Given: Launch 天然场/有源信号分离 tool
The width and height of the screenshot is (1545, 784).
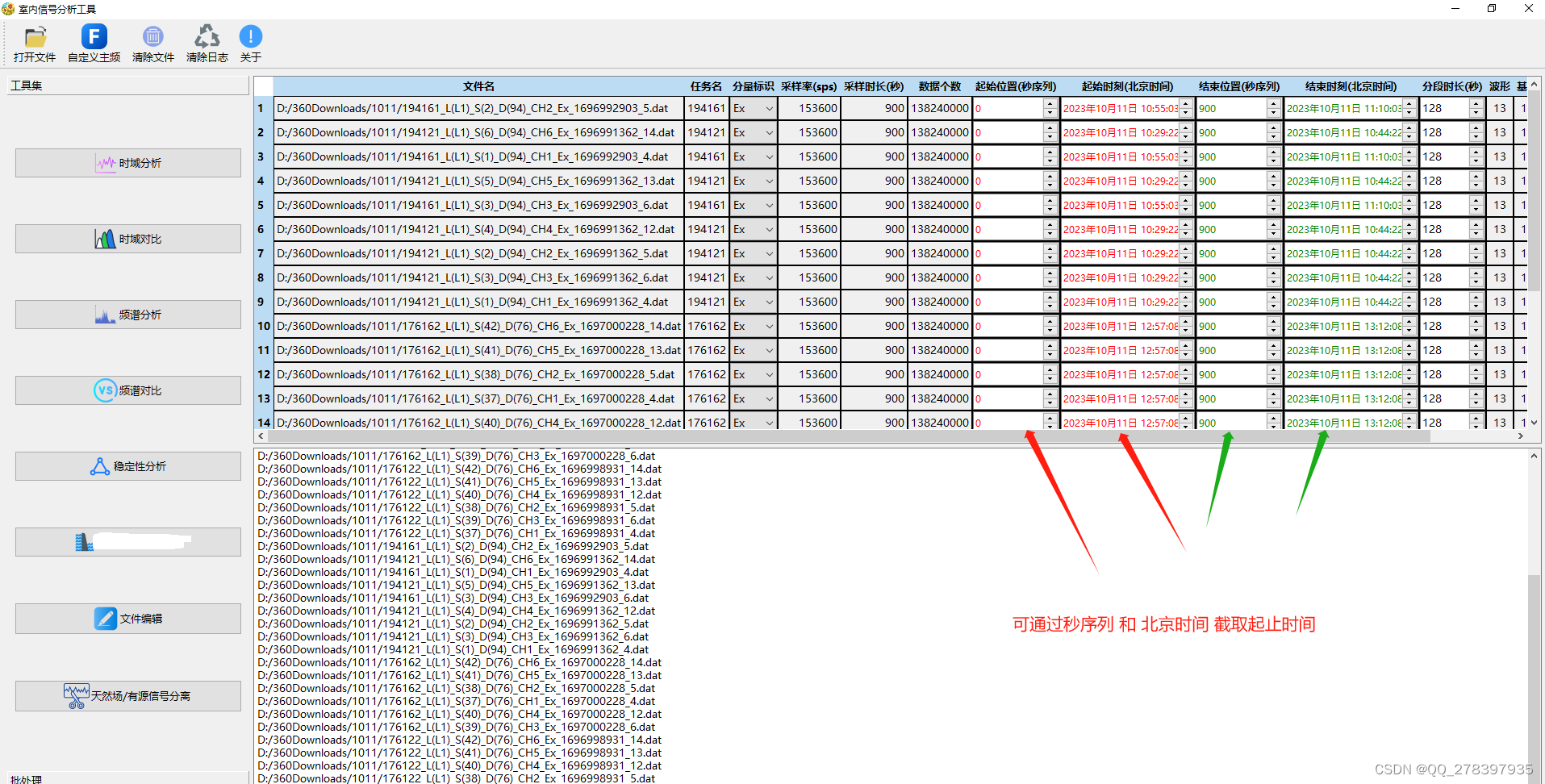Looking at the screenshot, I should pos(127,695).
